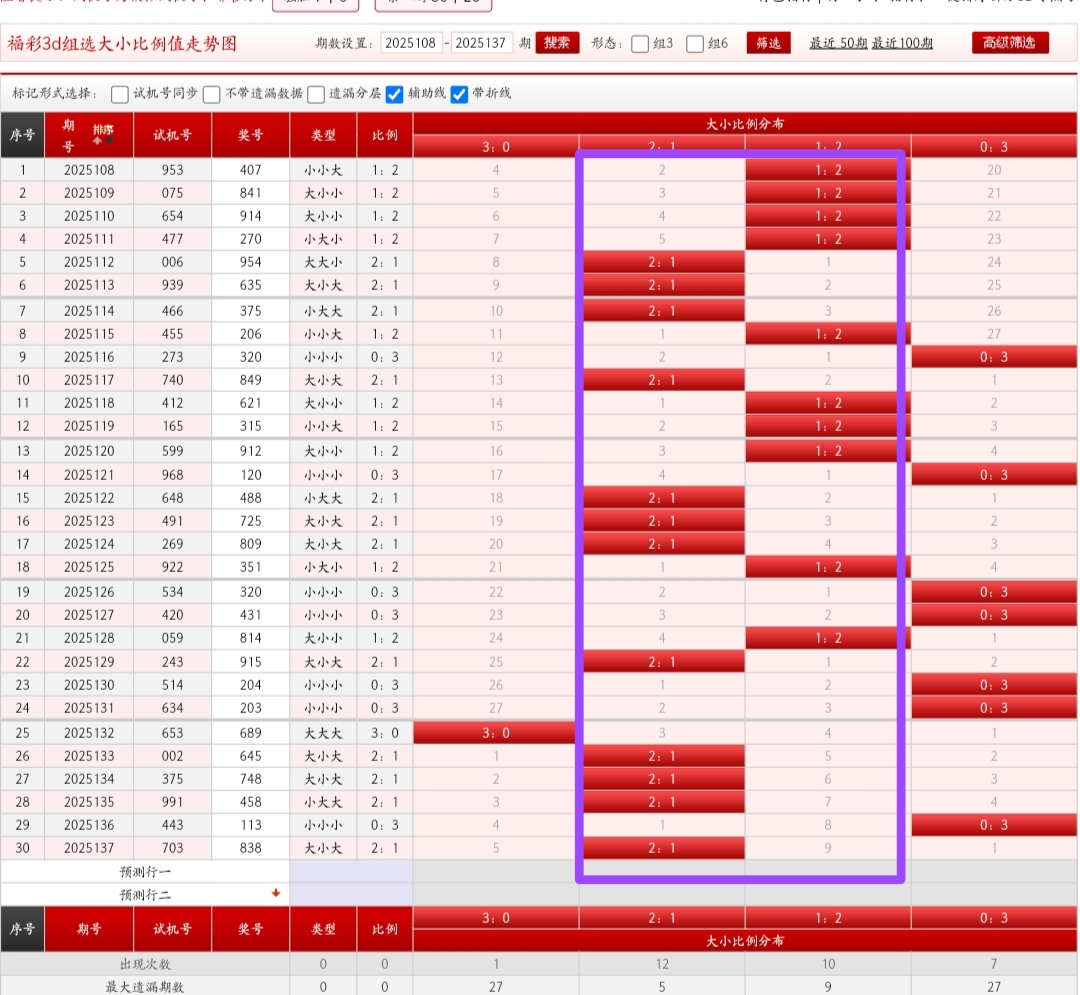Click the 试机号 value 703 in row 30
This screenshot has width=1080, height=995.
click(x=172, y=848)
